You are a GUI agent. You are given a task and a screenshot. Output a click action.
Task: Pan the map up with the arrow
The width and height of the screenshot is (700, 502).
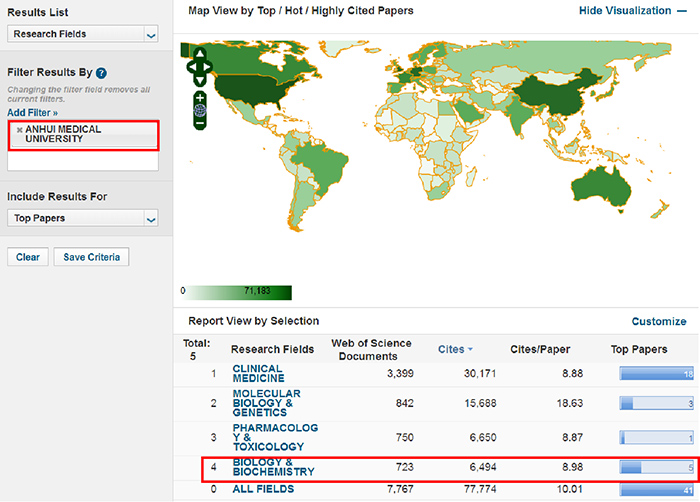[x=200, y=54]
